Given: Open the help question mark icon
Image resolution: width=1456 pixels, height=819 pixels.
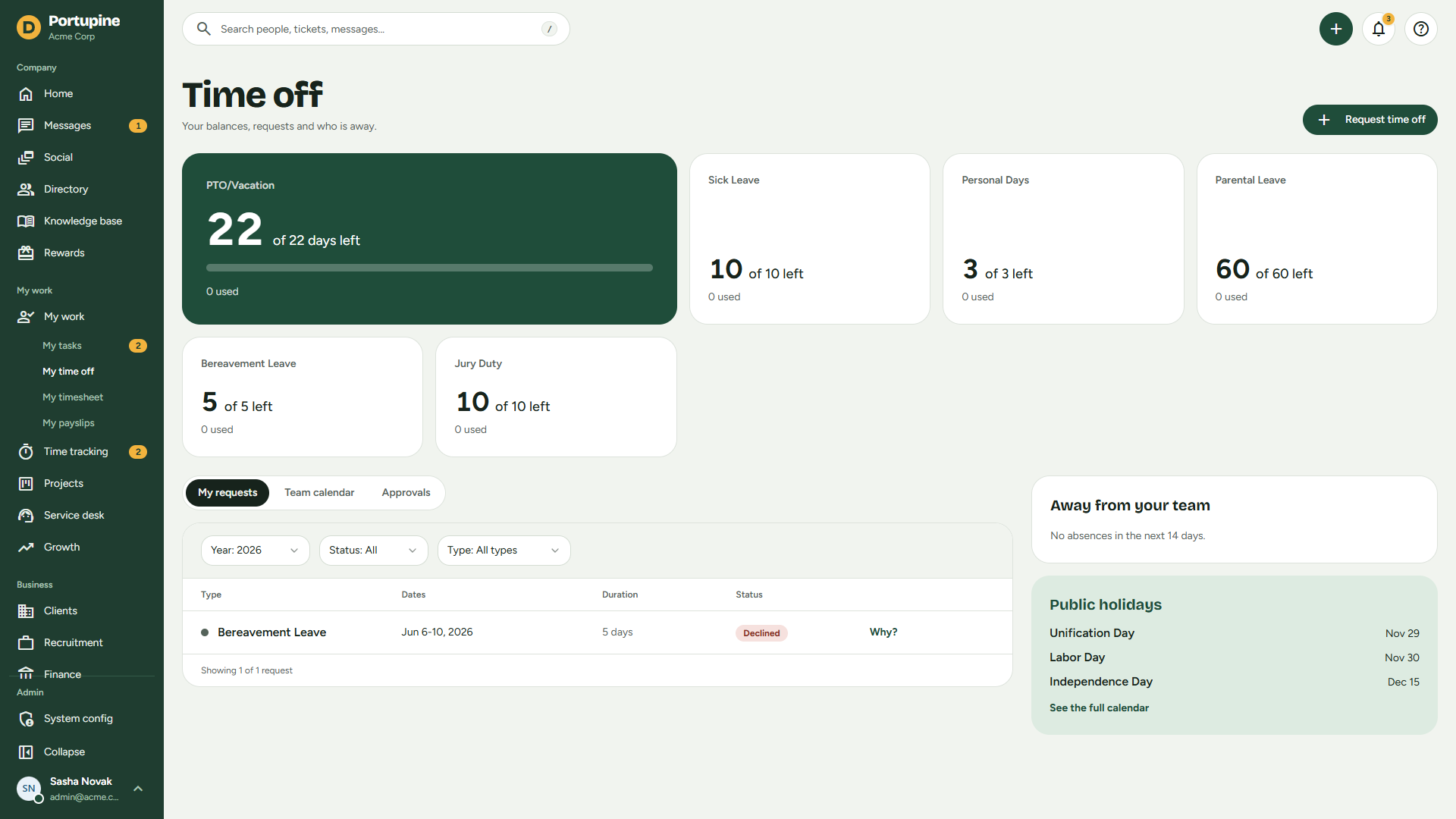Looking at the screenshot, I should [x=1421, y=29].
